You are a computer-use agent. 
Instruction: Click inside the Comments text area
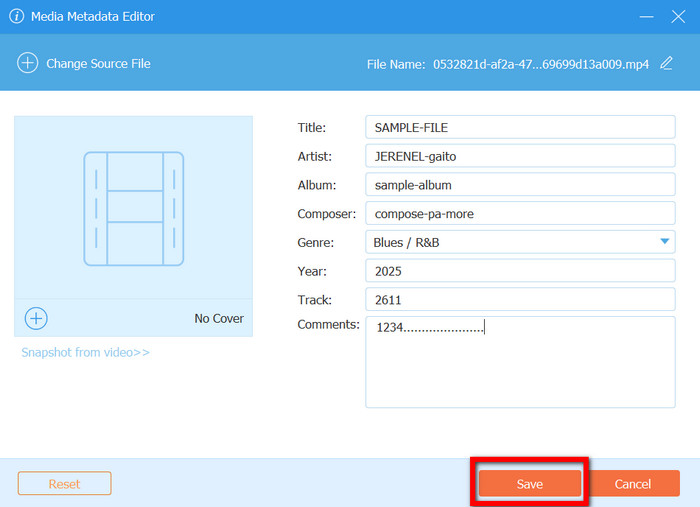520,370
